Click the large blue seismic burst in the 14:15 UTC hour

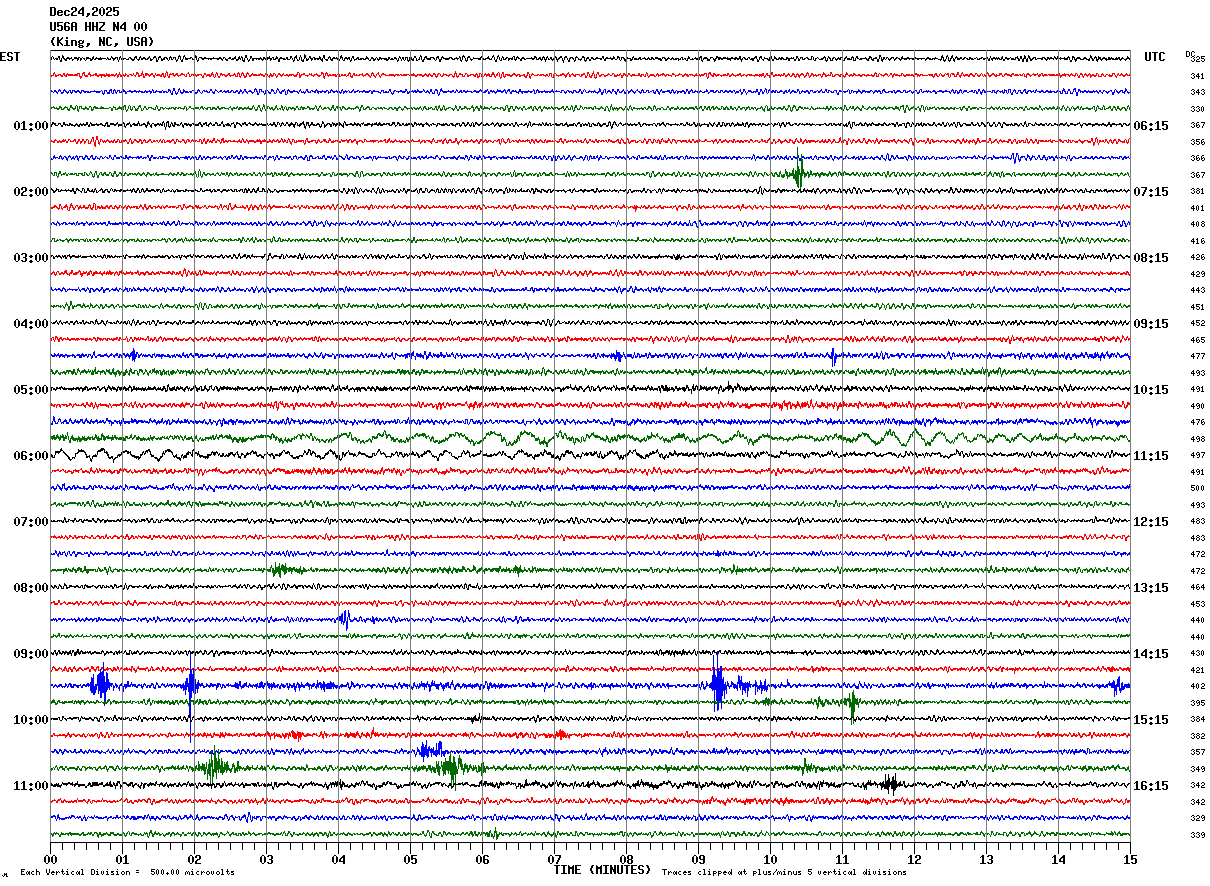point(718,686)
